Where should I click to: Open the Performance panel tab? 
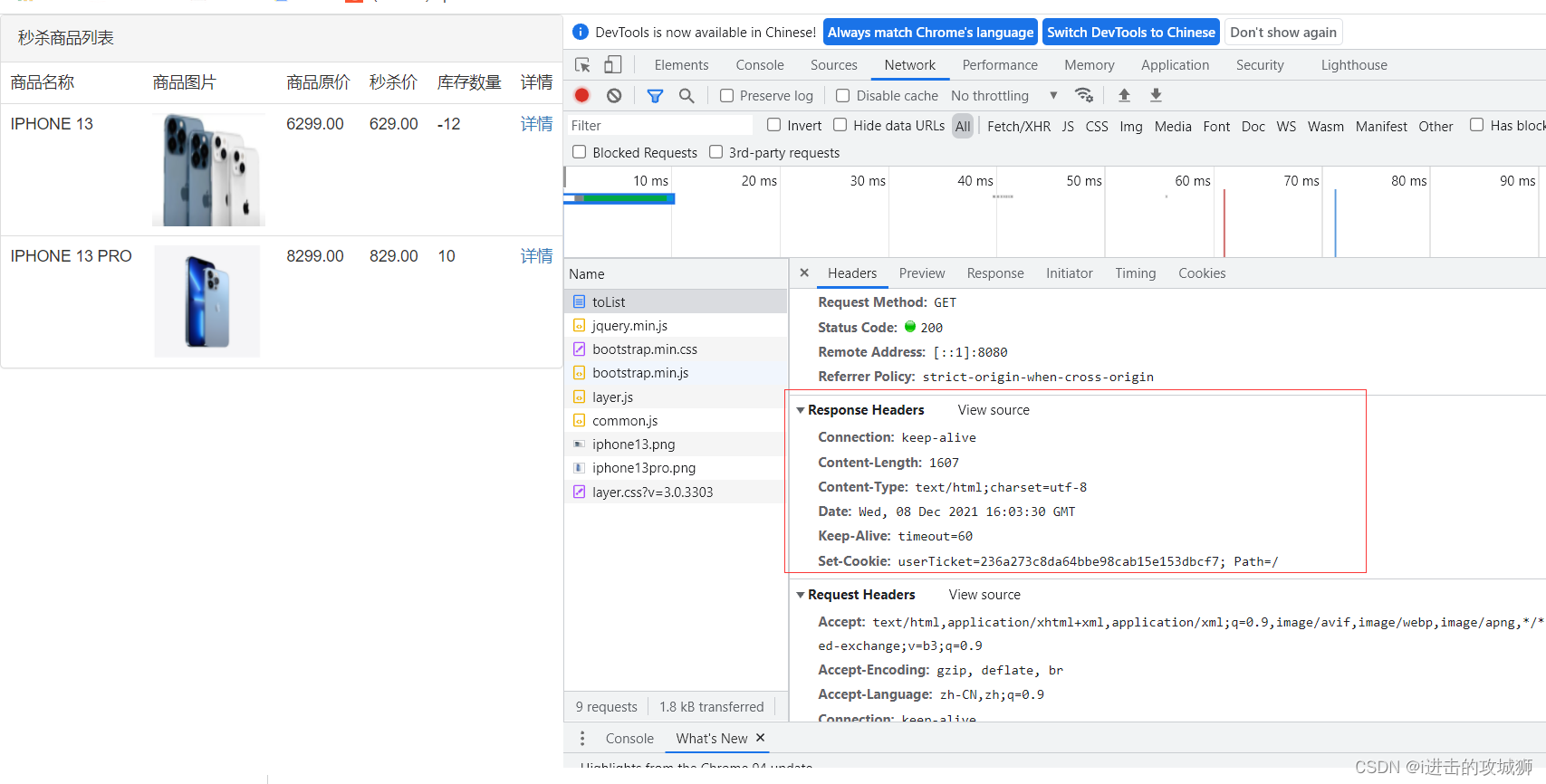[1000, 65]
